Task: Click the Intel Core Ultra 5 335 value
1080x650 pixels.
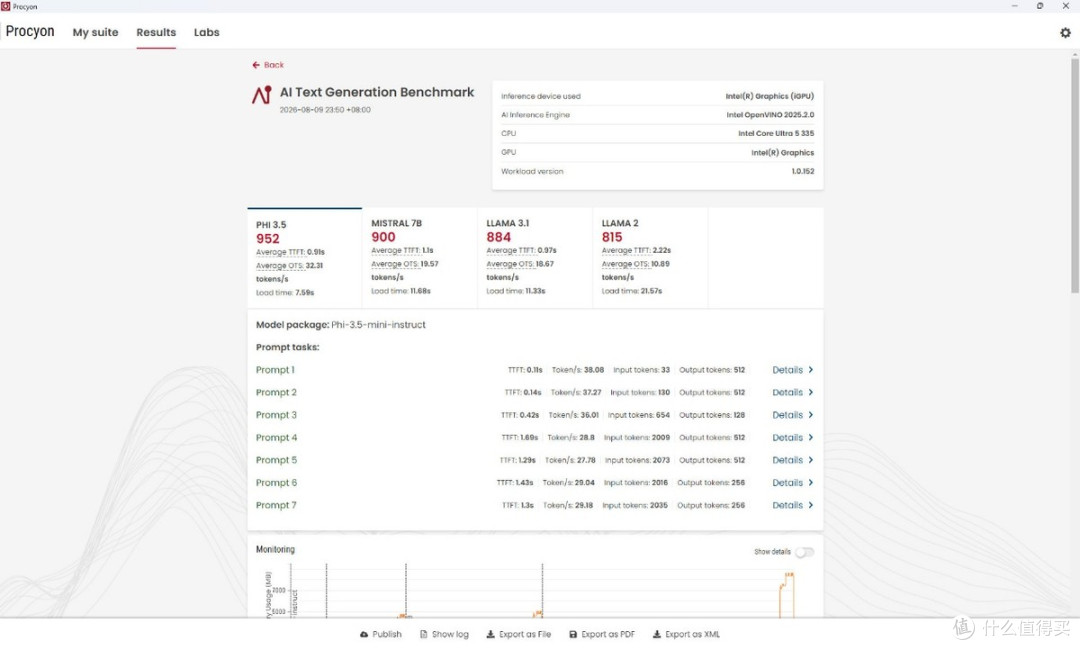Action: (x=776, y=134)
